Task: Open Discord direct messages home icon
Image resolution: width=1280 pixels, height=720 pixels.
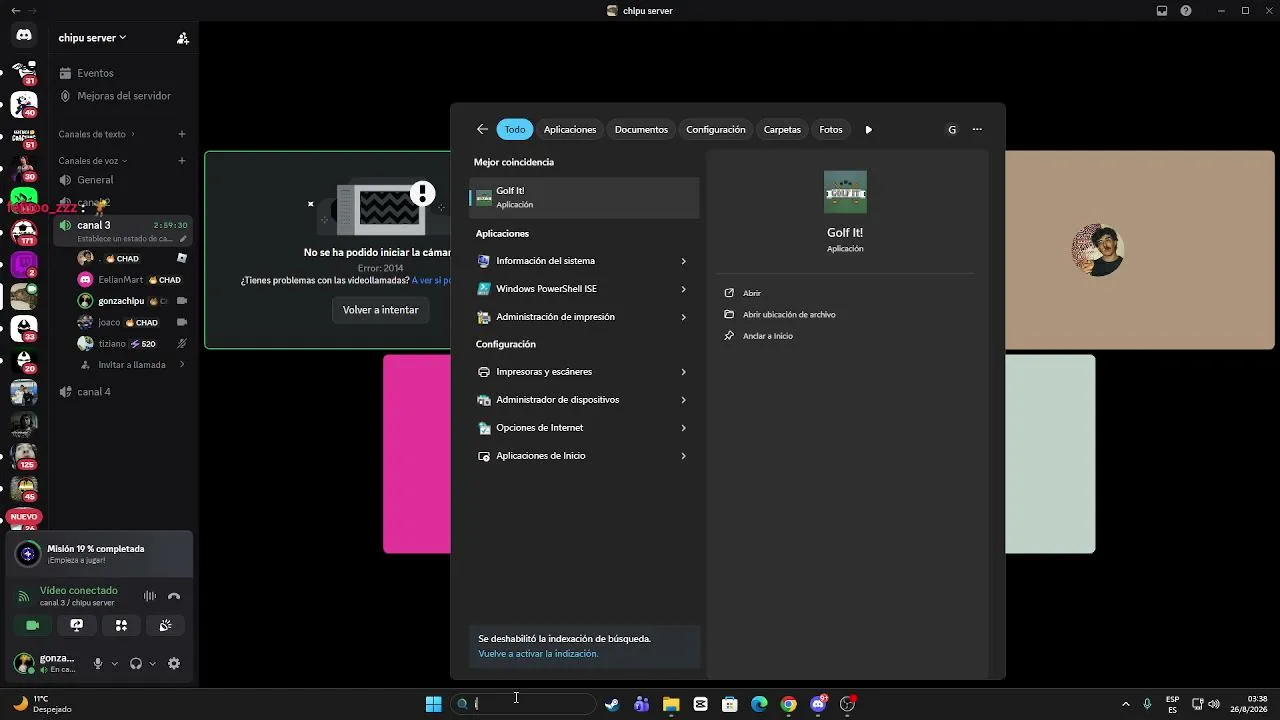Action: click(24, 35)
